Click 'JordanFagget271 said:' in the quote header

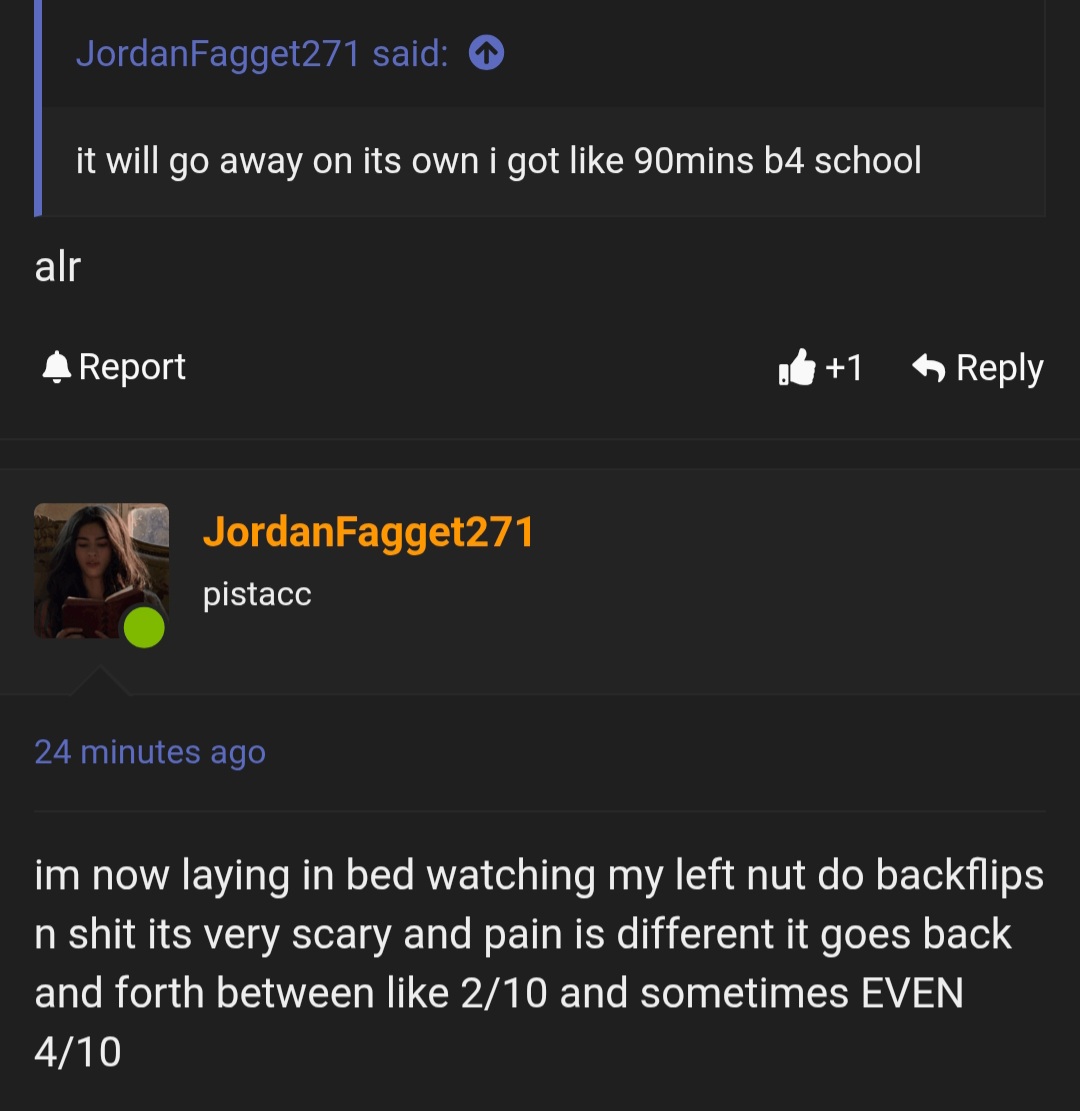[x=262, y=54]
